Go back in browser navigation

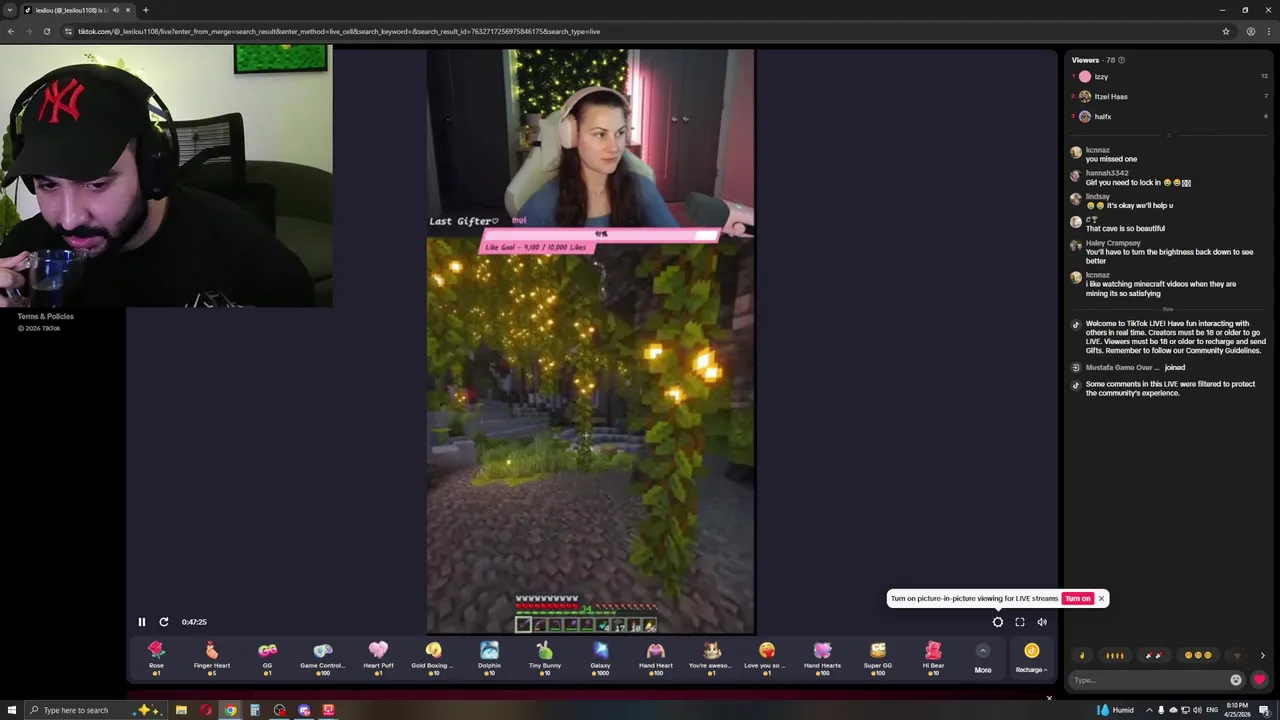tap(11, 31)
